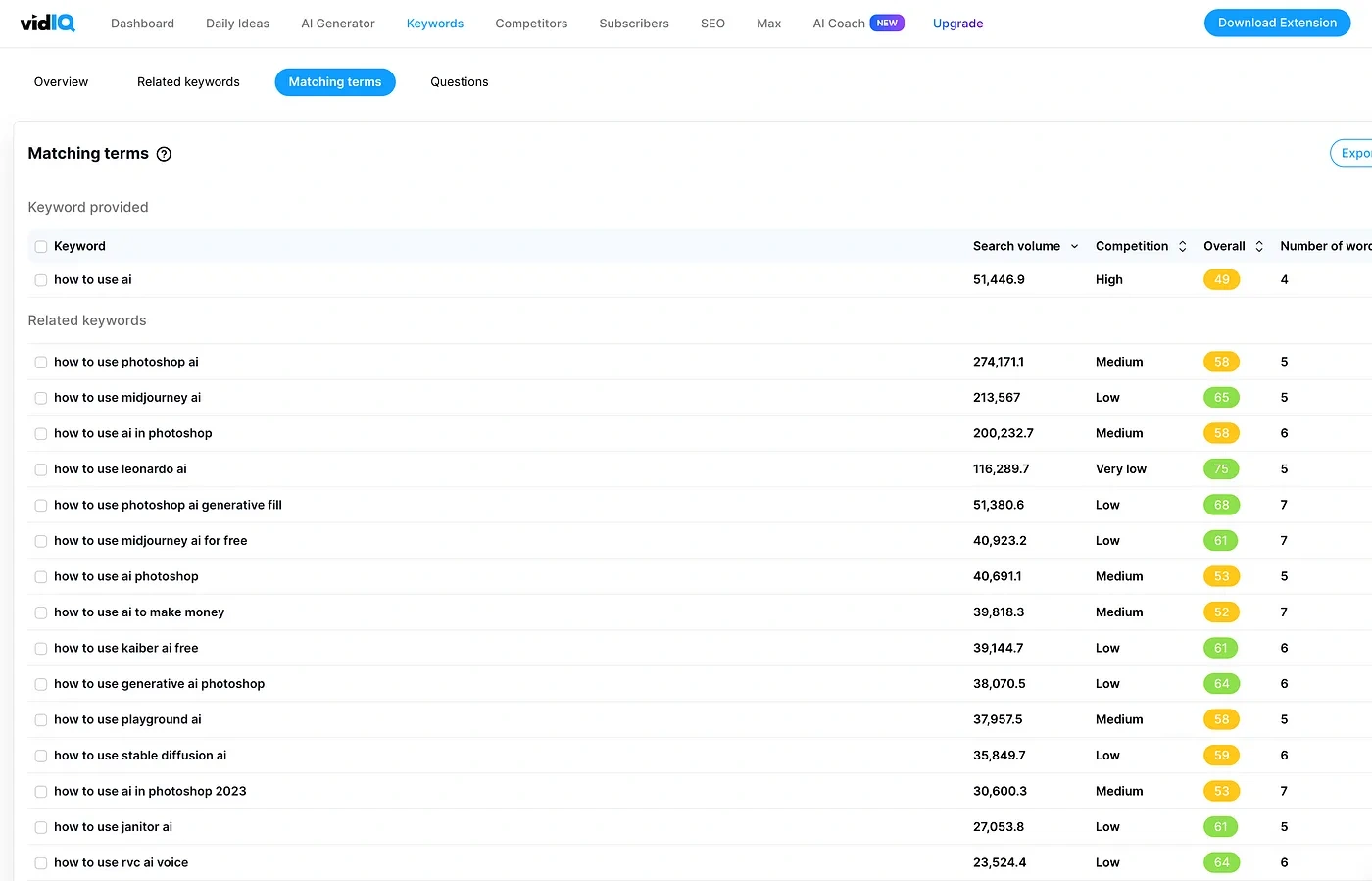Open the Max menu item
The width and height of the screenshot is (1372, 881).
(768, 23)
